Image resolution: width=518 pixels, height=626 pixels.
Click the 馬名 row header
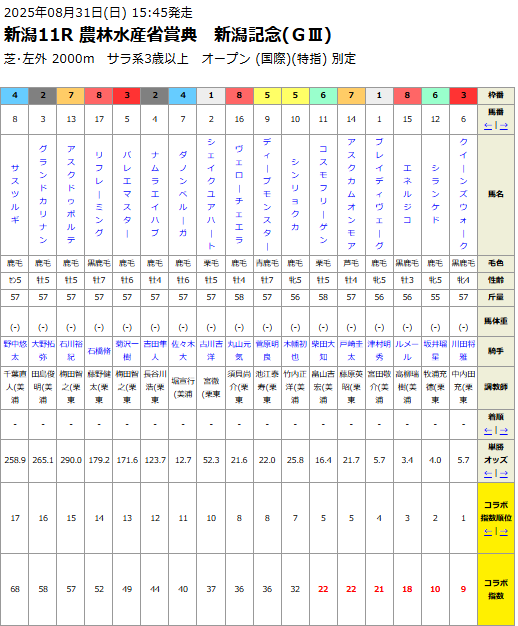point(496,194)
